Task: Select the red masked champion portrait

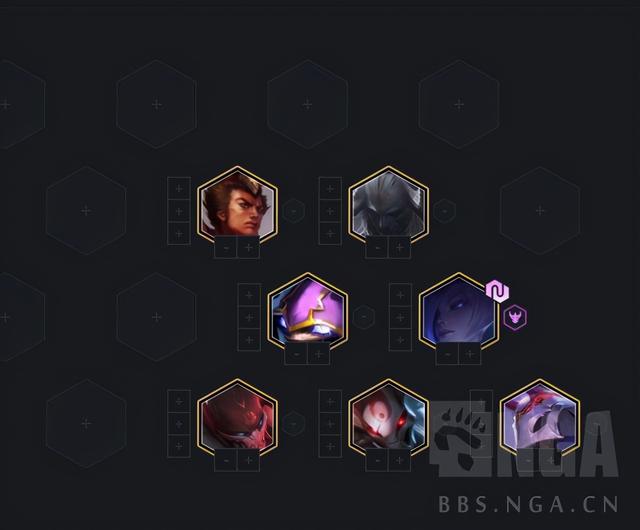Action: [x=237, y=419]
